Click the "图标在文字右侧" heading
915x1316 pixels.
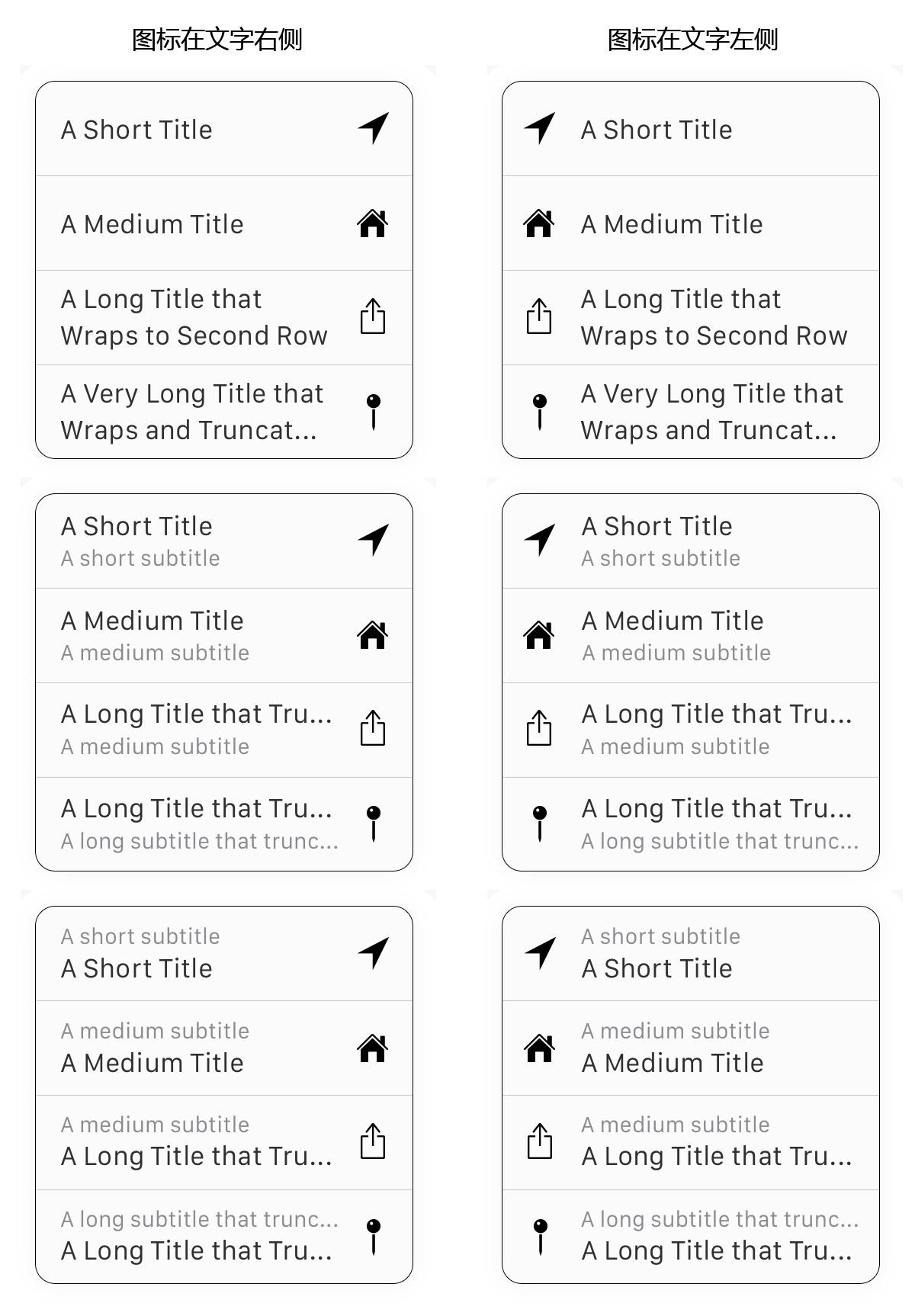click(x=217, y=40)
